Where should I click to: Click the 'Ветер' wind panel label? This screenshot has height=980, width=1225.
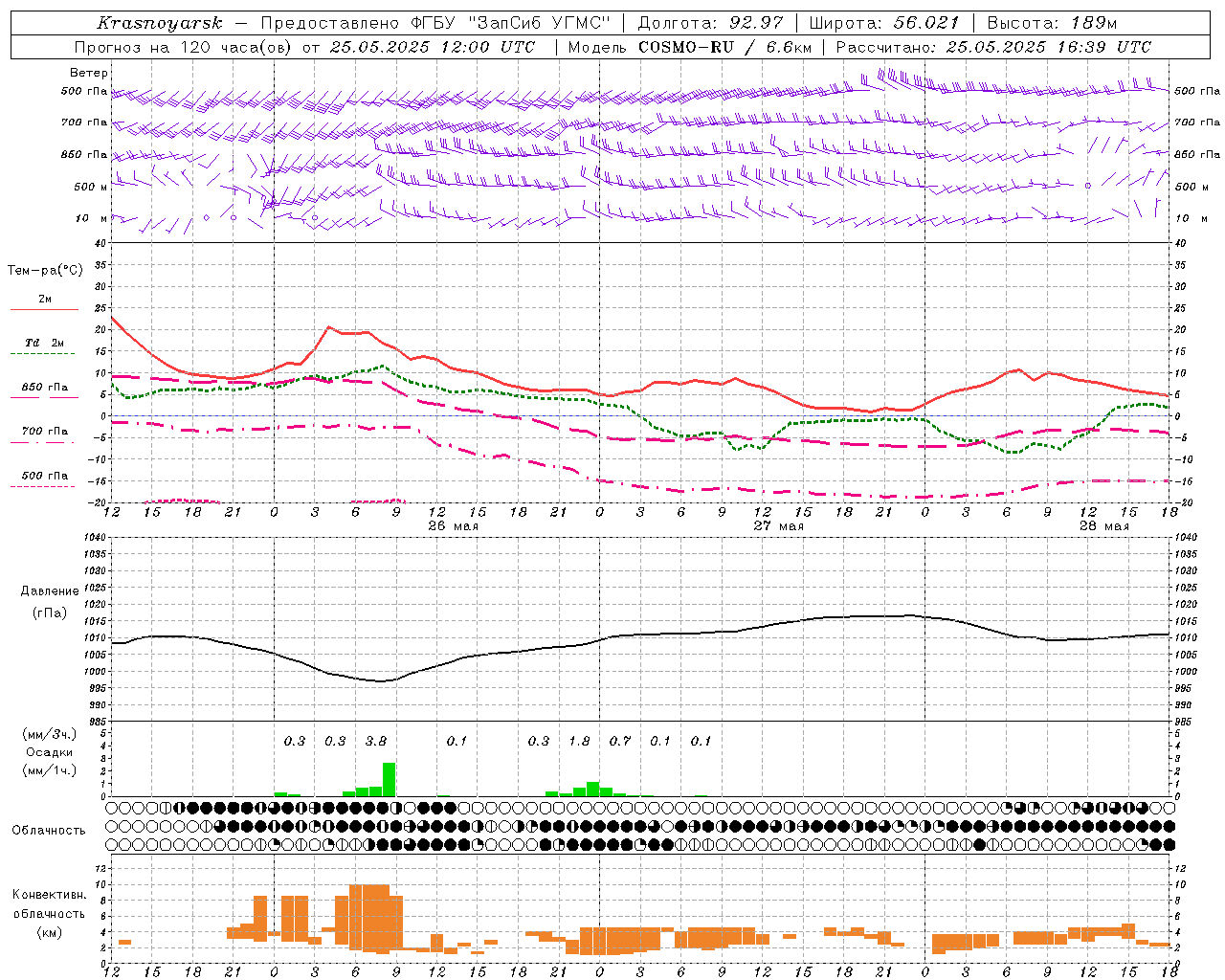pyautogui.click(x=89, y=73)
